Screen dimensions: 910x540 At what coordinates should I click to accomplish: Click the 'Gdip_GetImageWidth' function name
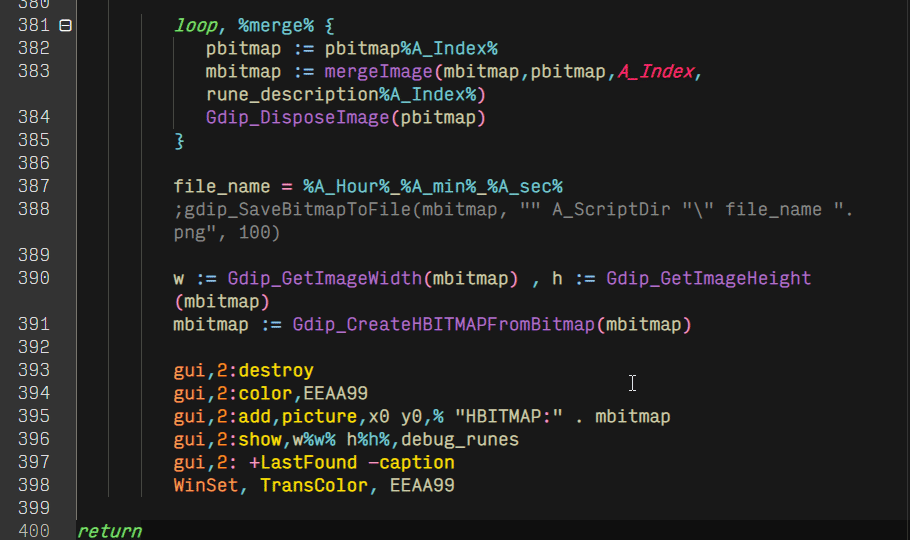(325, 278)
